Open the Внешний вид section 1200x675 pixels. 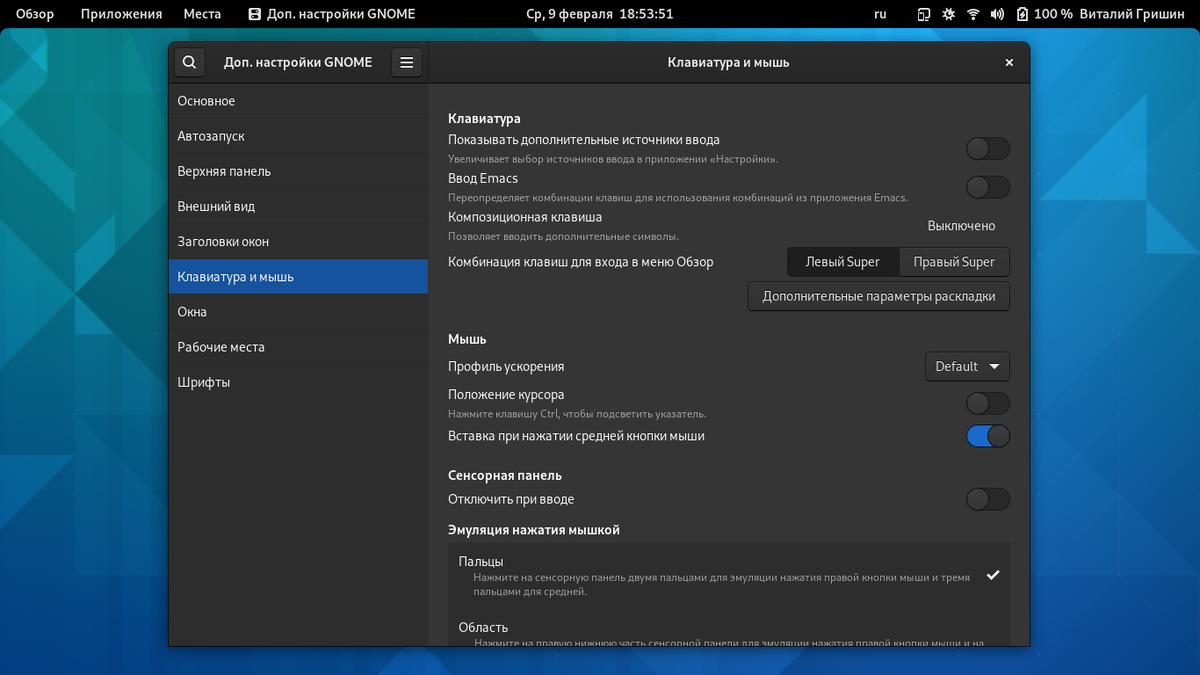[x=298, y=207]
